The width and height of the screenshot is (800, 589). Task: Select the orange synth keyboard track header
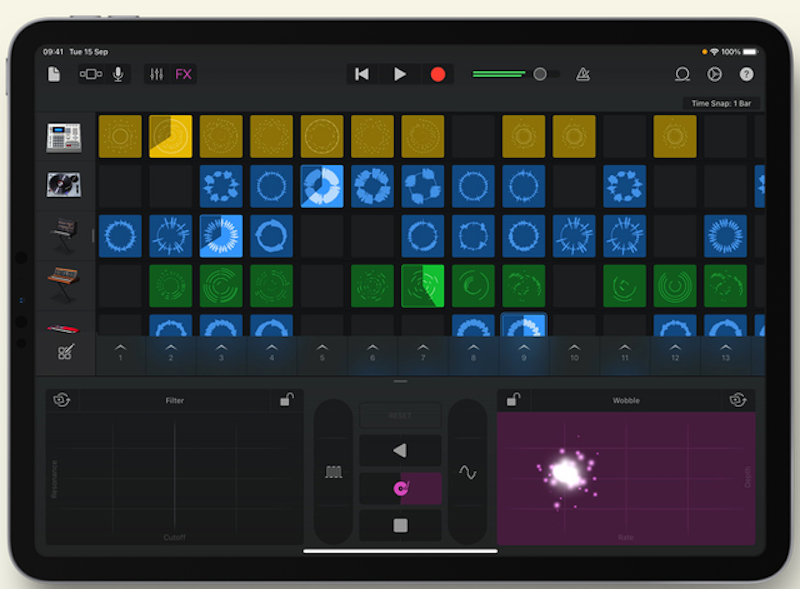[64, 284]
